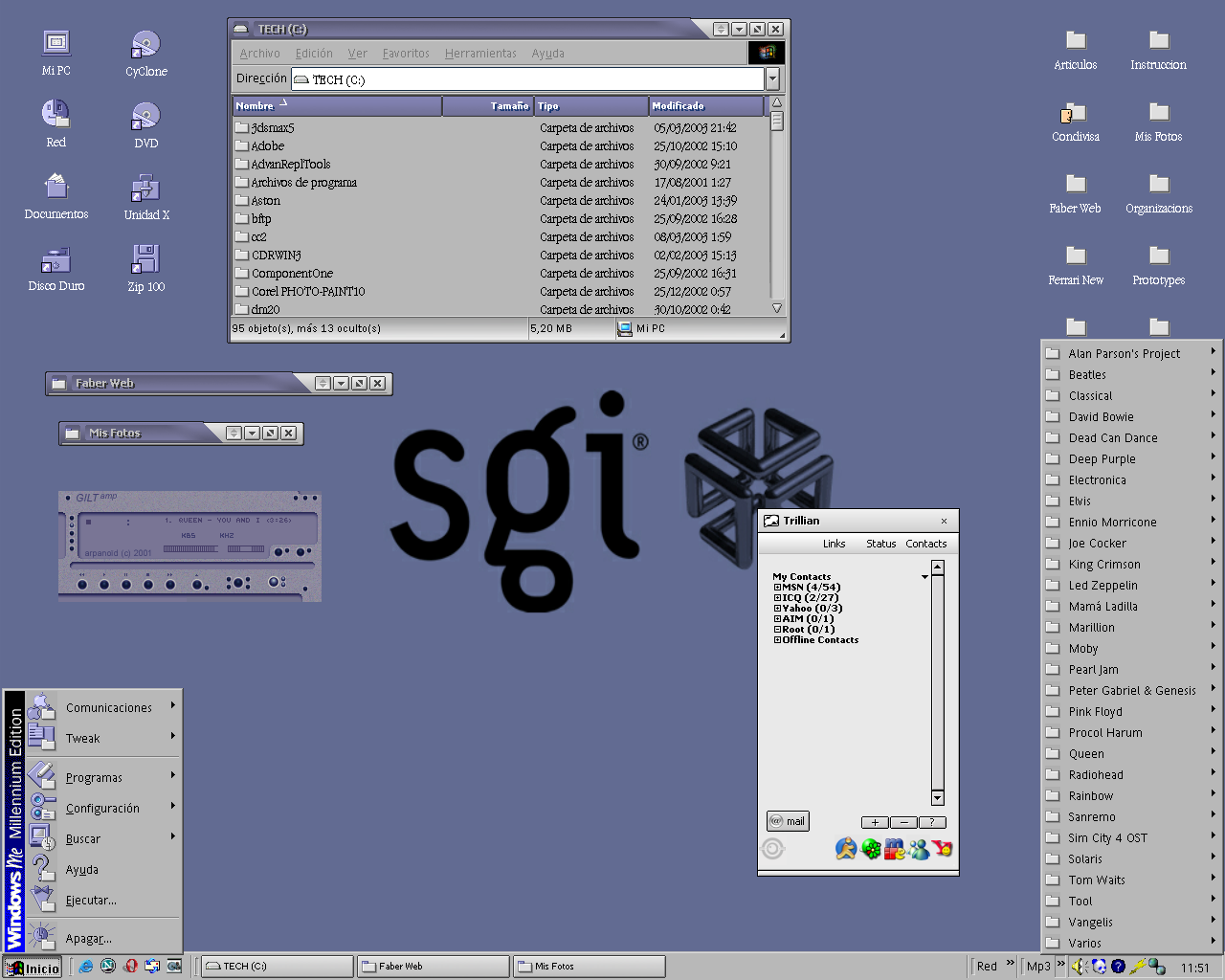1225x980 pixels.
Task: Click the previous track button in GILTamp
Action: click(81, 584)
